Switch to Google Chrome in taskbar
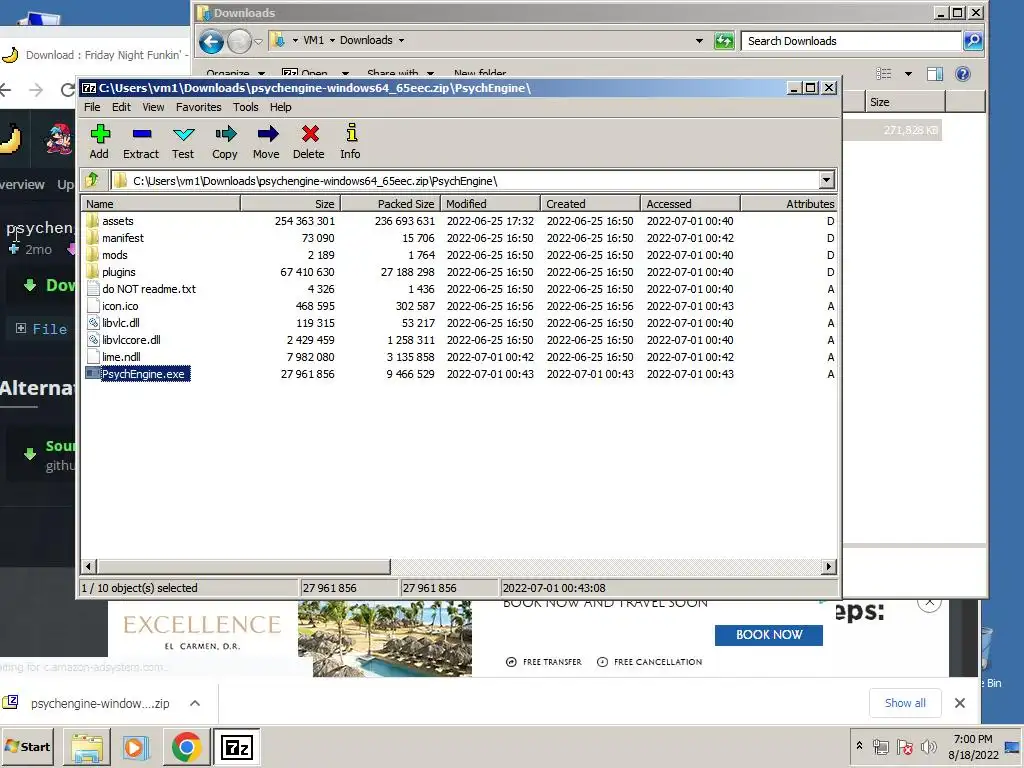1024x768 pixels. click(186, 747)
